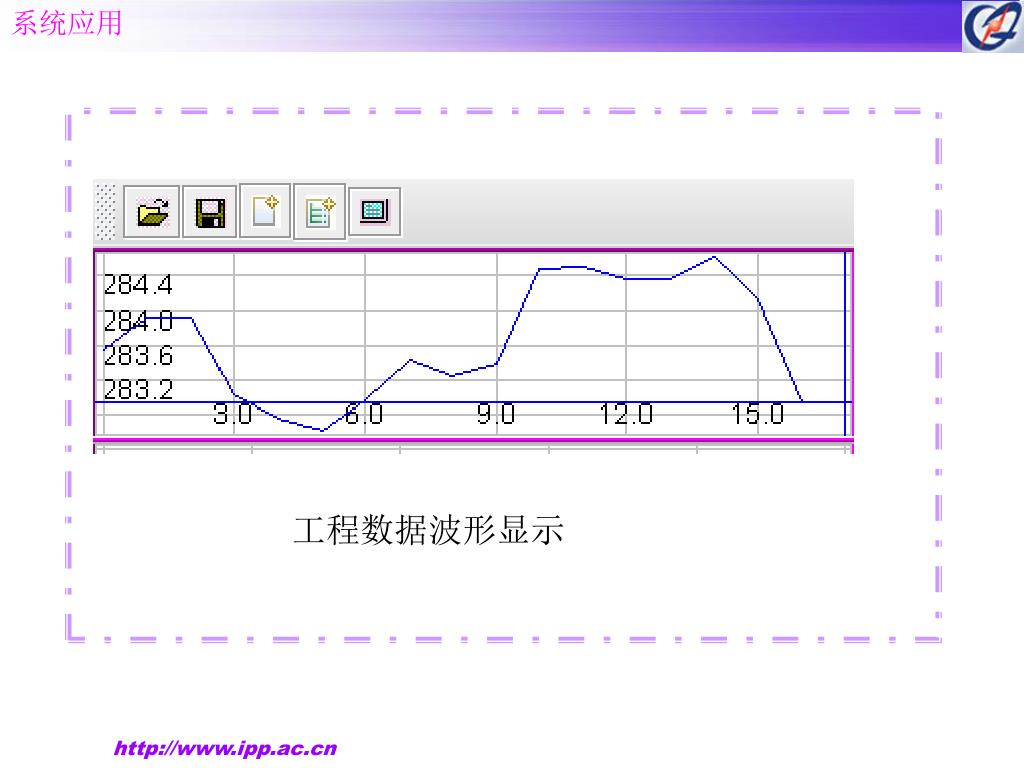This screenshot has width=1024, height=768.
Task: Click the 工程数据波形显示 caption
Action: [428, 530]
